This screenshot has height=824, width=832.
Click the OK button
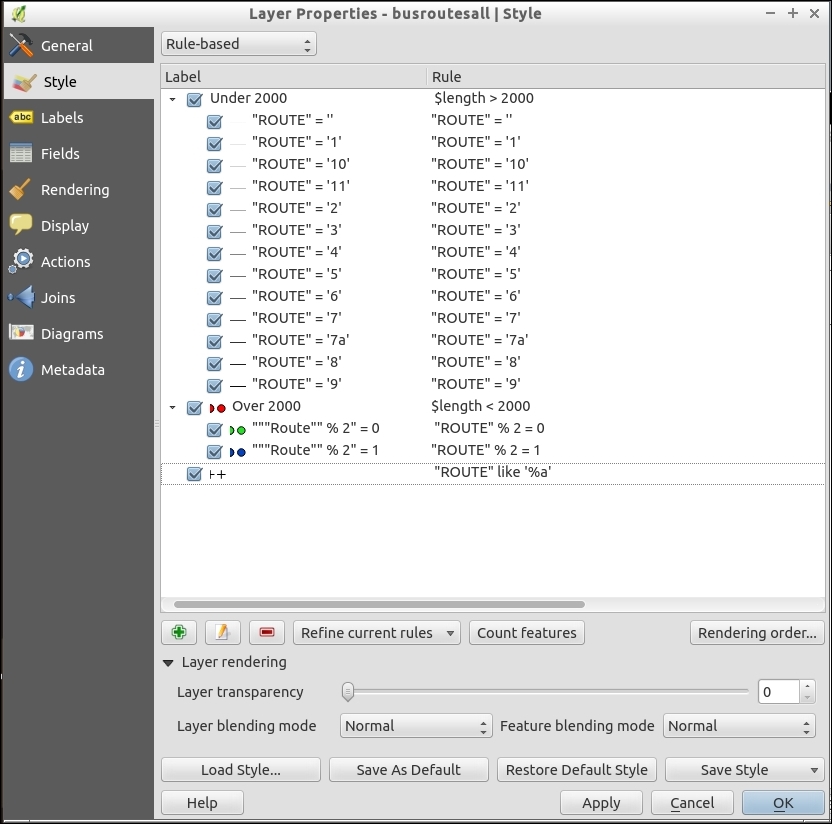coord(783,803)
